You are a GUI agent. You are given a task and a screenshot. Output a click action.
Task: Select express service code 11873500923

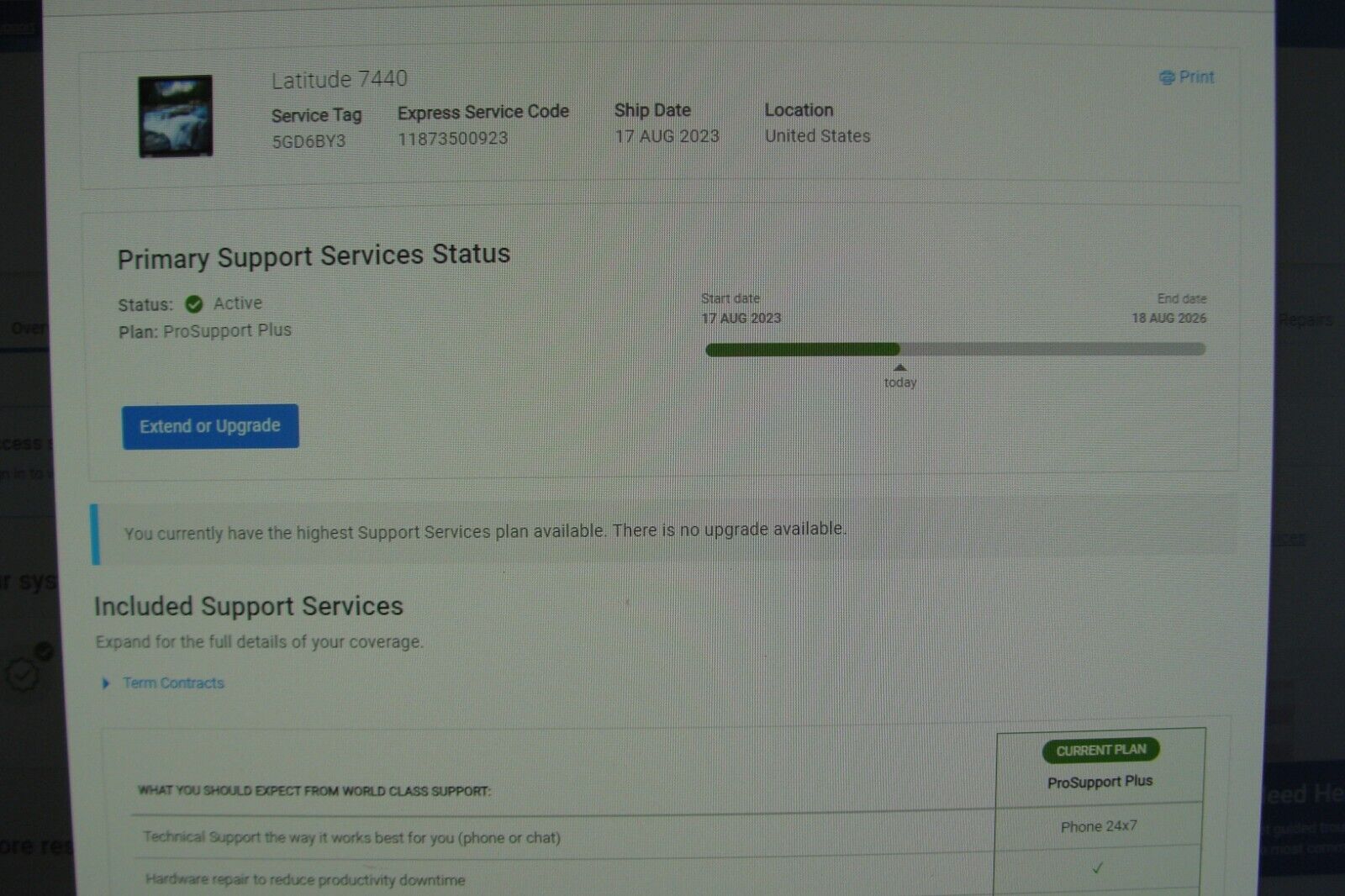(x=452, y=139)
